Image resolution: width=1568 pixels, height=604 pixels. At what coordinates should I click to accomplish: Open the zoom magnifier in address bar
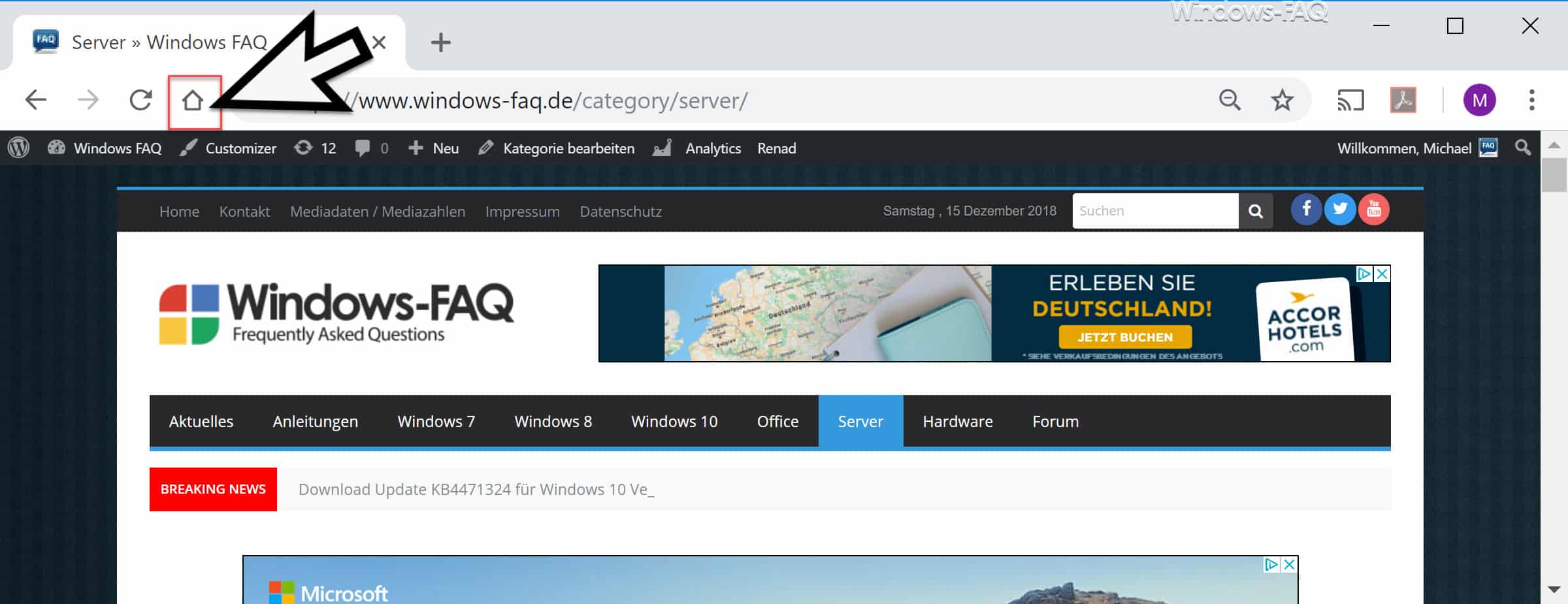(x=1230, y=100)
